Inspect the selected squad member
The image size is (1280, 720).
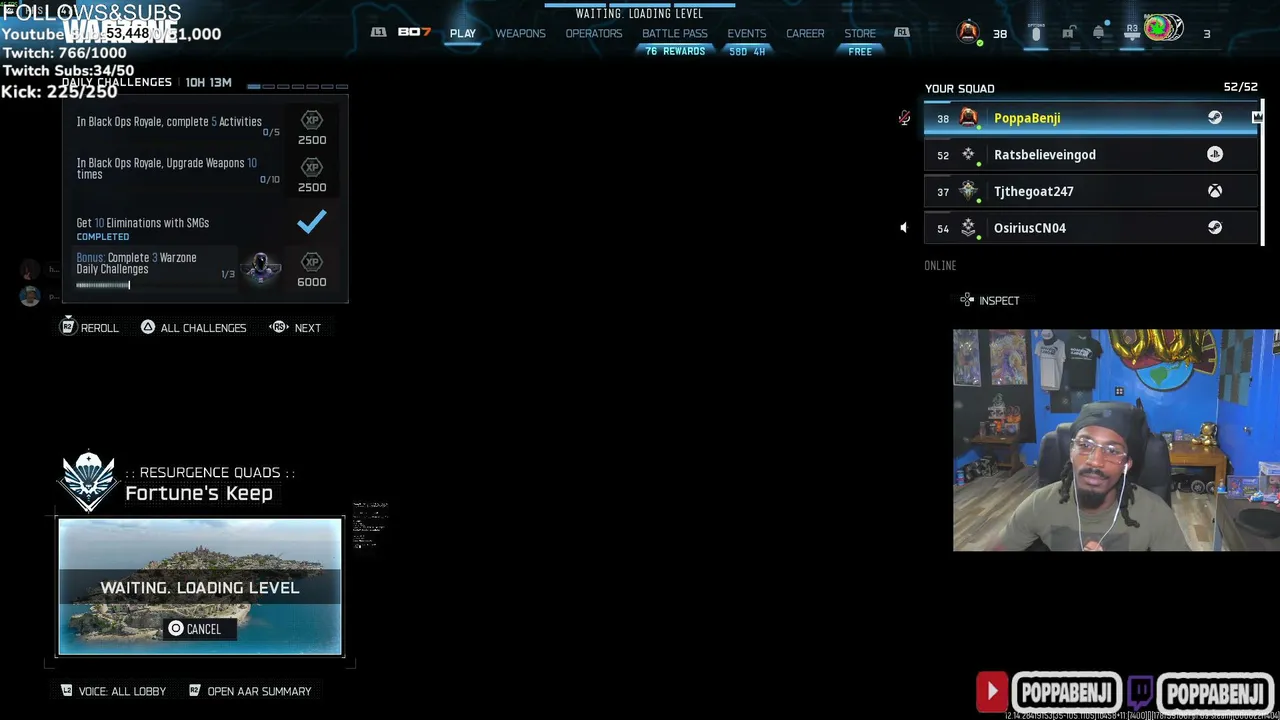point(989,300)
